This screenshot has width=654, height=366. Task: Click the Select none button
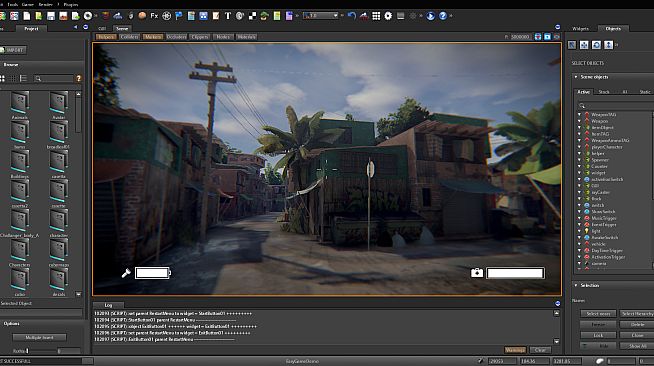598,313
